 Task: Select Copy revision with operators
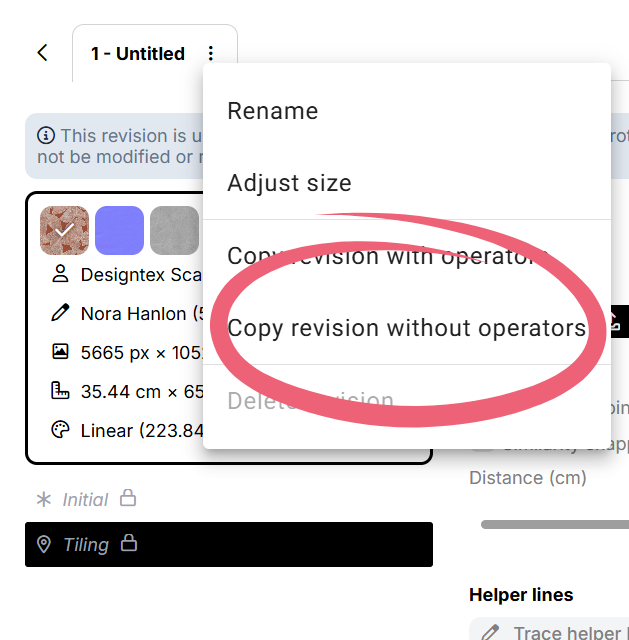385,255
